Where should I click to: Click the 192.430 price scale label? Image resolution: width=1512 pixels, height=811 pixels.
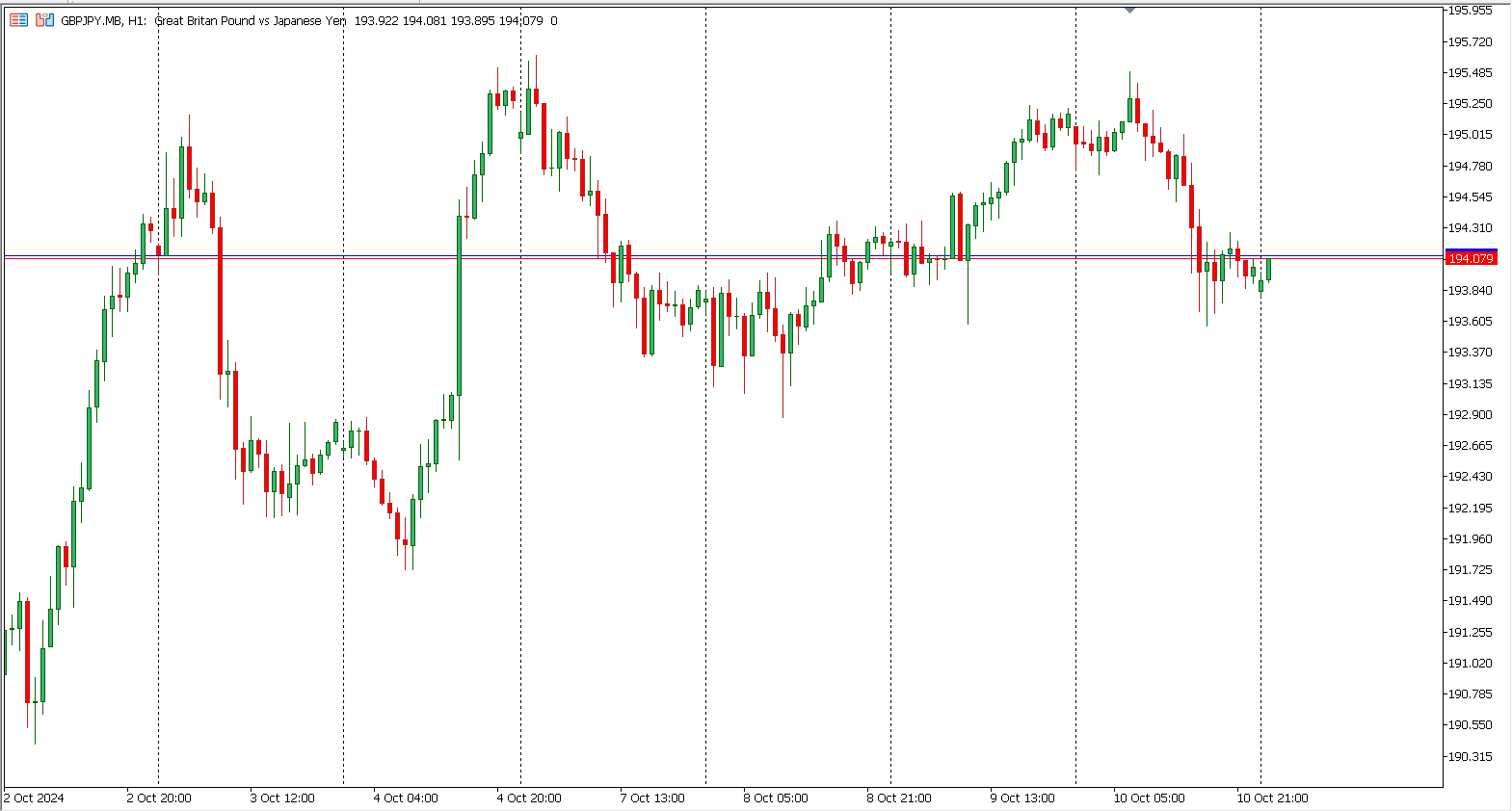[1471, 477]
